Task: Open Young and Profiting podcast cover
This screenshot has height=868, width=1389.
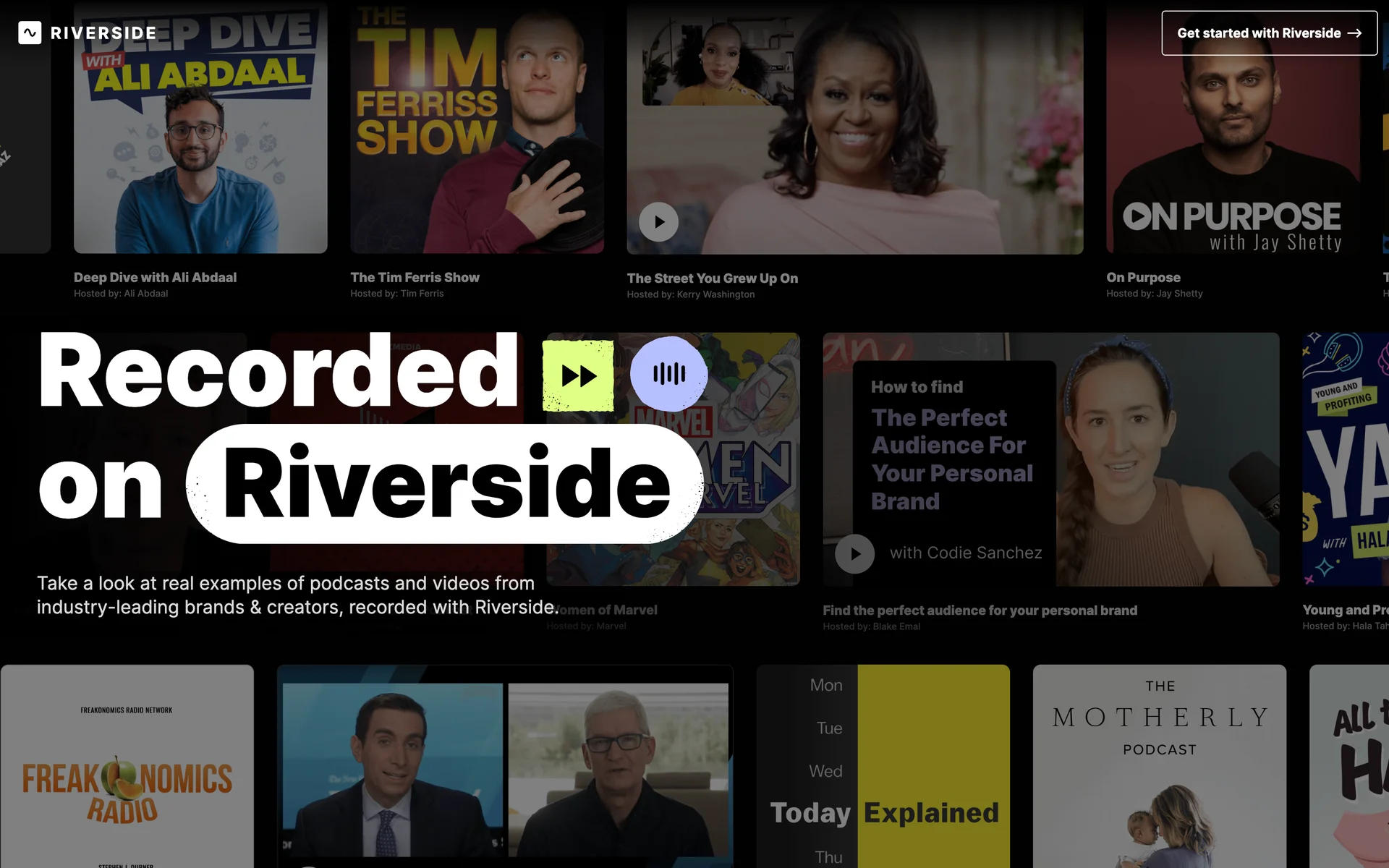Action: tap(1346, 459)
